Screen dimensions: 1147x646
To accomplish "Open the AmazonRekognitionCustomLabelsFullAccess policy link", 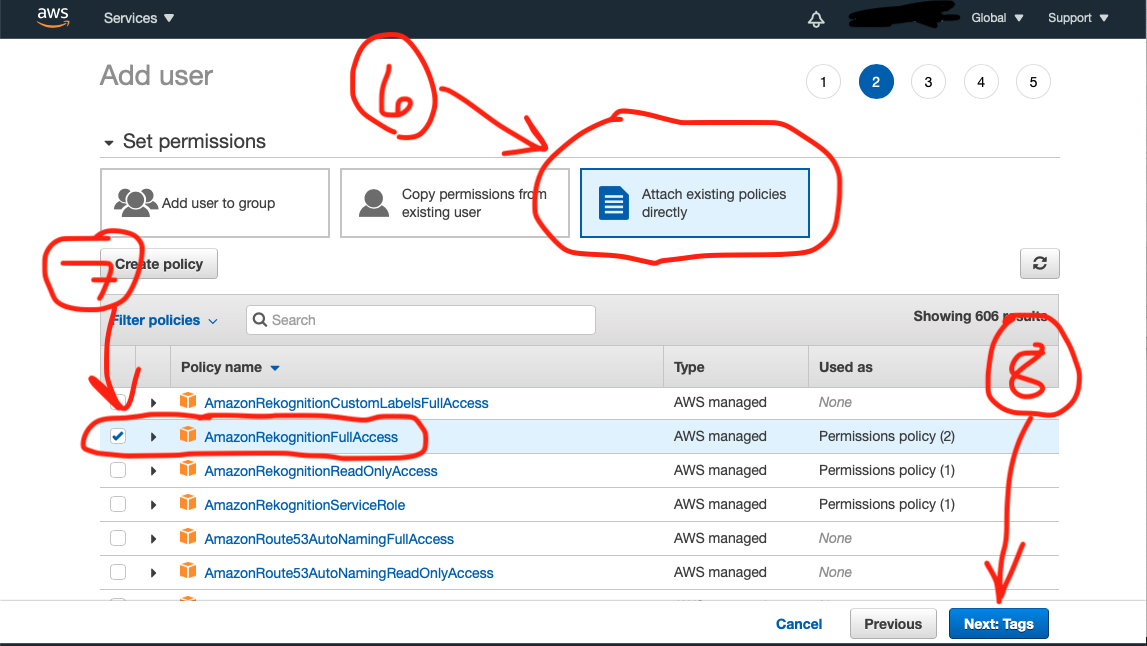I will pos(346,403).
